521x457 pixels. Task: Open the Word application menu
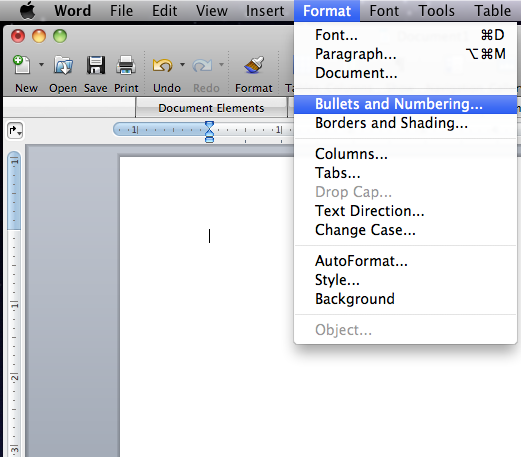pyautogui.click(x=73, y=11)
